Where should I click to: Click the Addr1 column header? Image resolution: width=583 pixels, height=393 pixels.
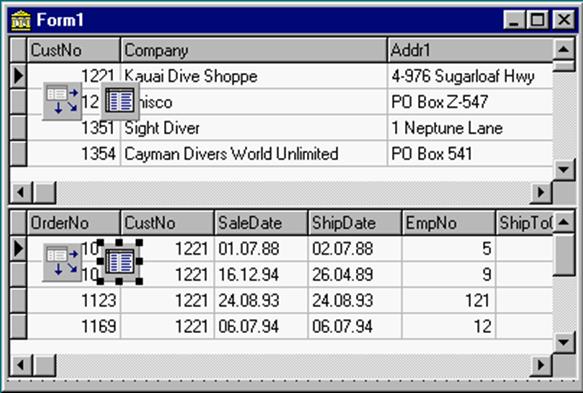tap(470, 50)
